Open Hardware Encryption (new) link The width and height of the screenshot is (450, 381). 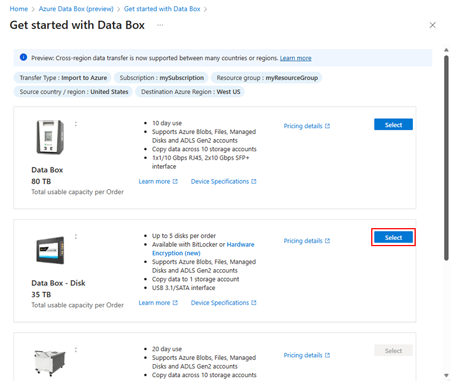(203, 249)
